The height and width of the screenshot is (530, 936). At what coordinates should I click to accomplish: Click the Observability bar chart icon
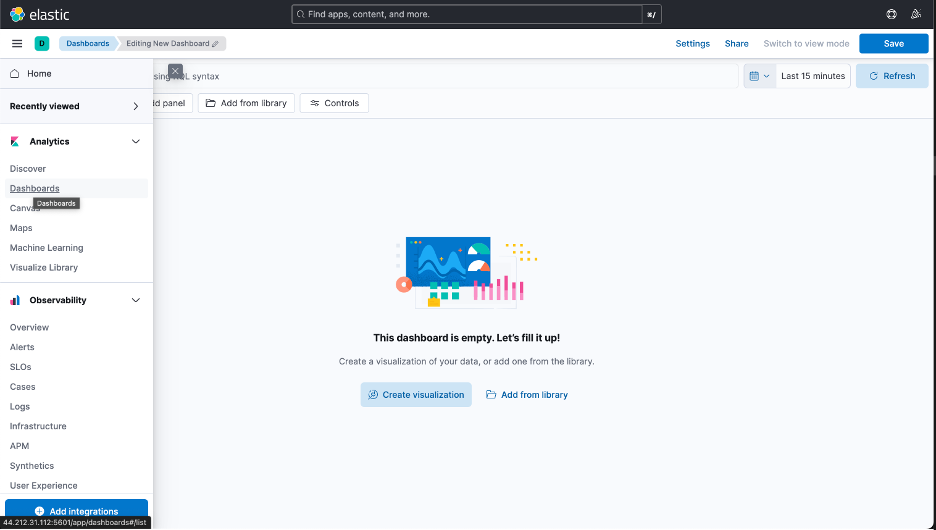(x=15, y=300)
